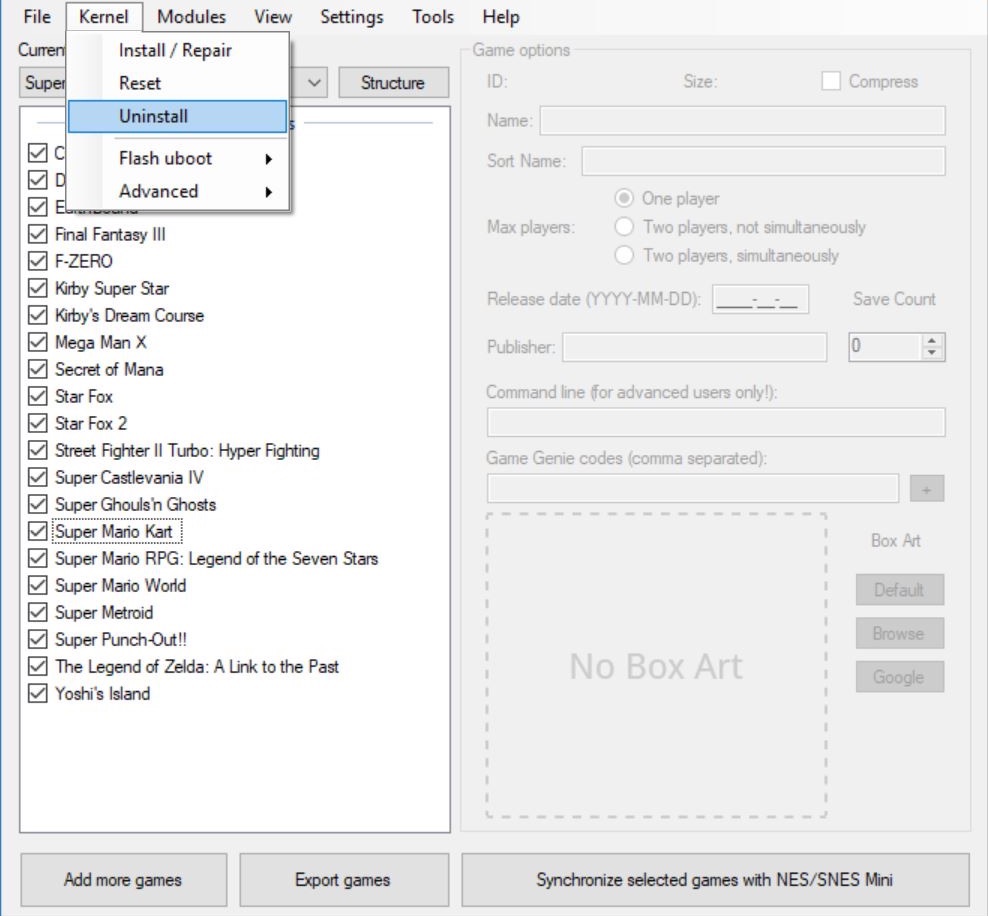
Task: Click the Publisher input field
Action: pyautogui.click(x=694, y=347)
